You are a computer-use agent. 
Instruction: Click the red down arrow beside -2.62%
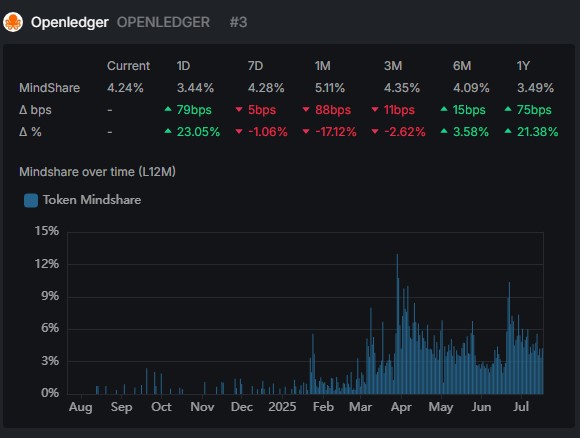click(x=375, y=131)
